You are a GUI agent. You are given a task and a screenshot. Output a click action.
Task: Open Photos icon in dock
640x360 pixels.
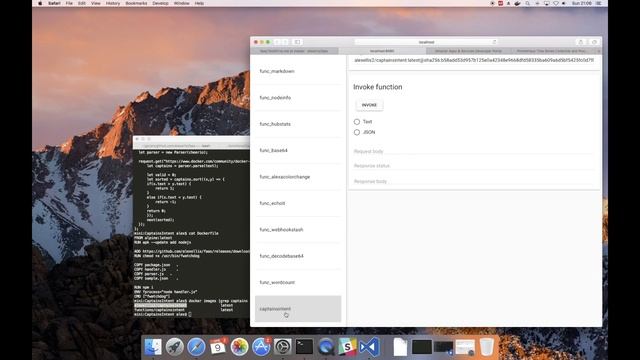pyautogui.click(x=240, y=347)
